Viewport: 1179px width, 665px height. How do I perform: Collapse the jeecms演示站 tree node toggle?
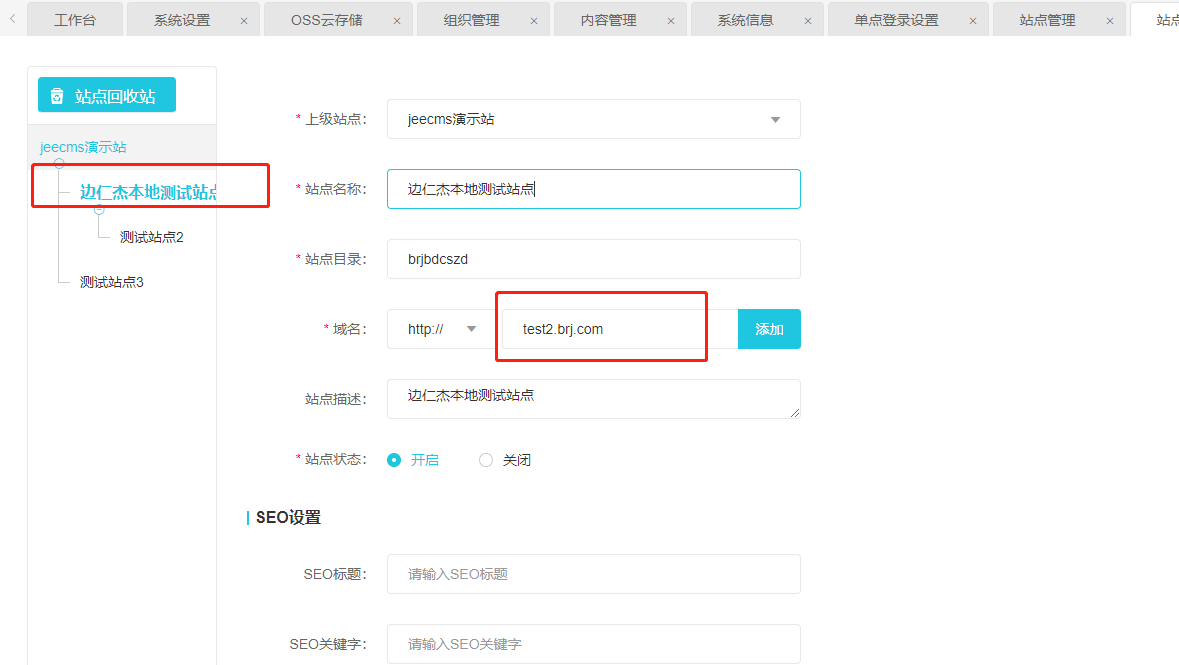coord(59,163)
